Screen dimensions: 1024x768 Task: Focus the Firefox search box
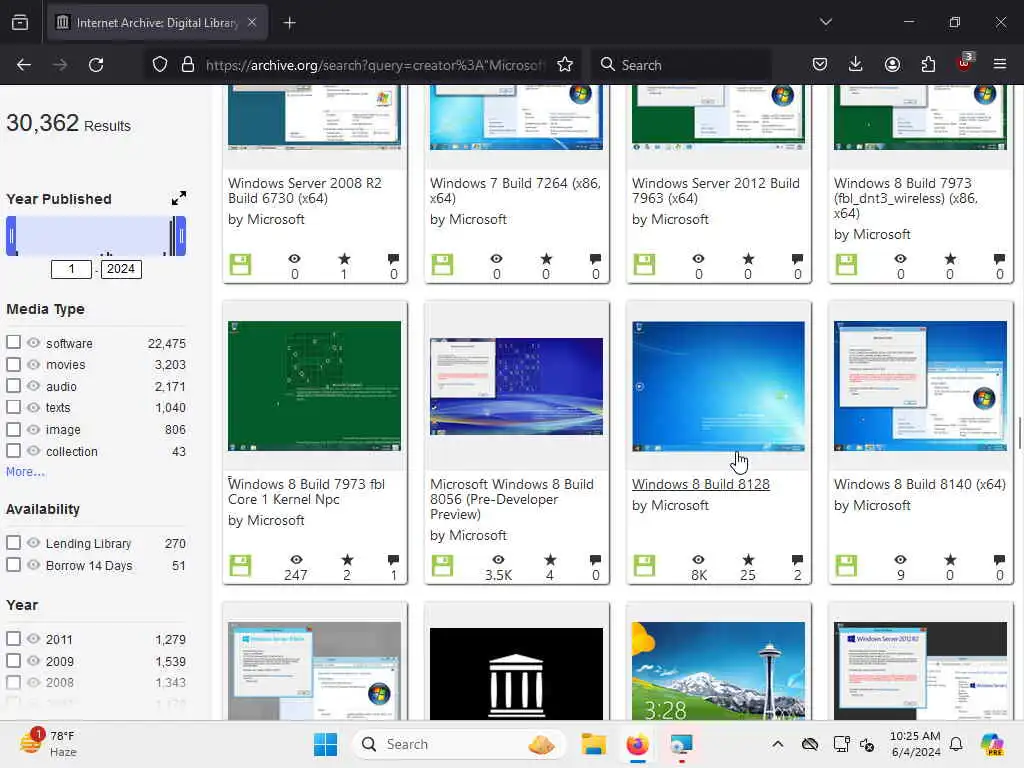(681, 65)
